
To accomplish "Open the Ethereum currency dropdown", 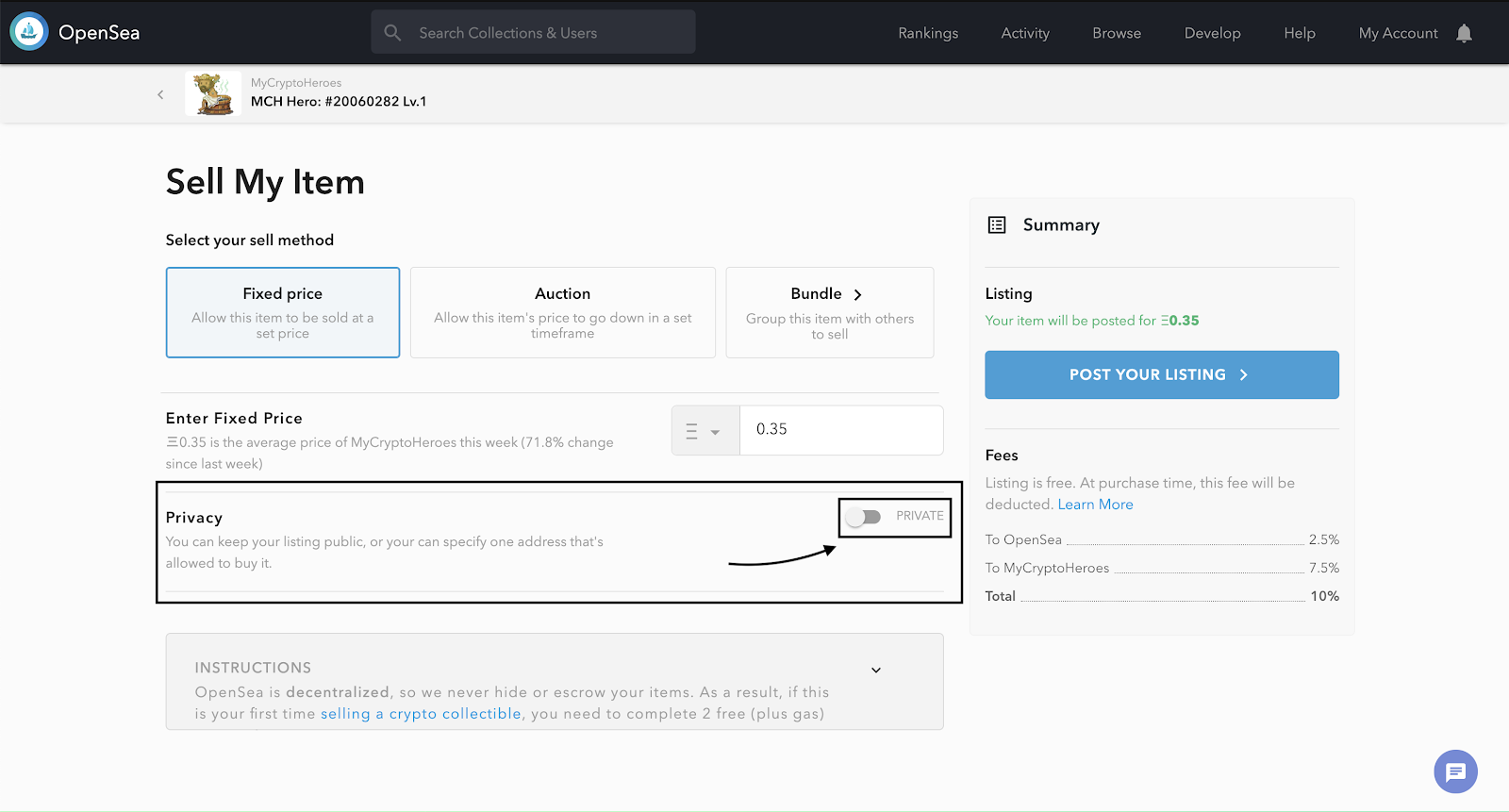I will point(705,431).
